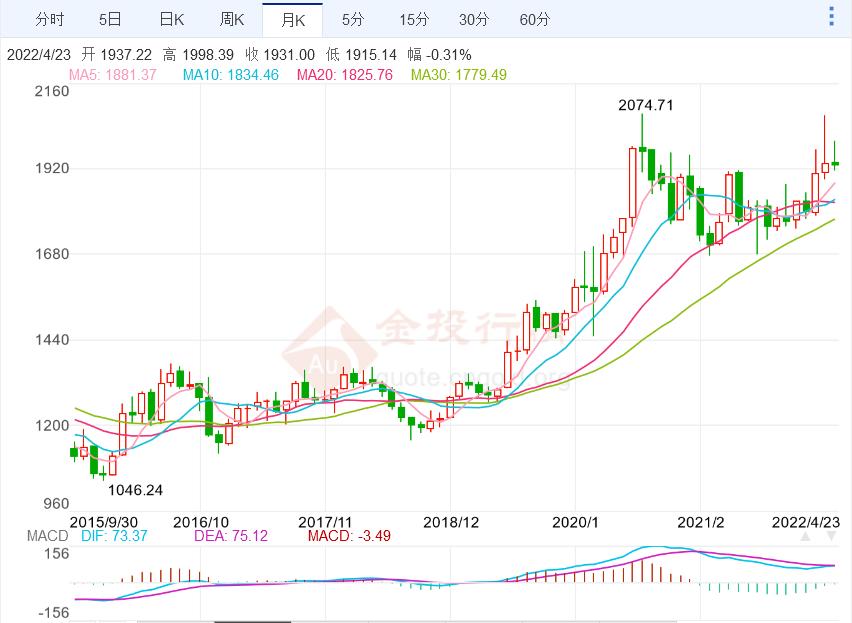The image size is (852, 623).
Task: Click the dark scrollbar thumb below MACD chart
Action: coord(253,621)
